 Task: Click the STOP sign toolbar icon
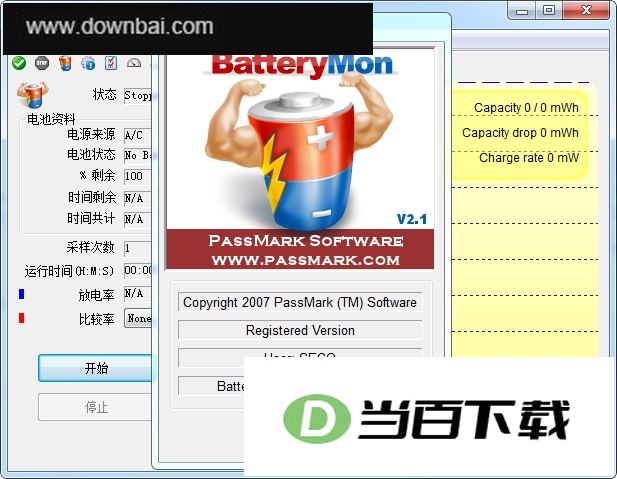point(42,63)
